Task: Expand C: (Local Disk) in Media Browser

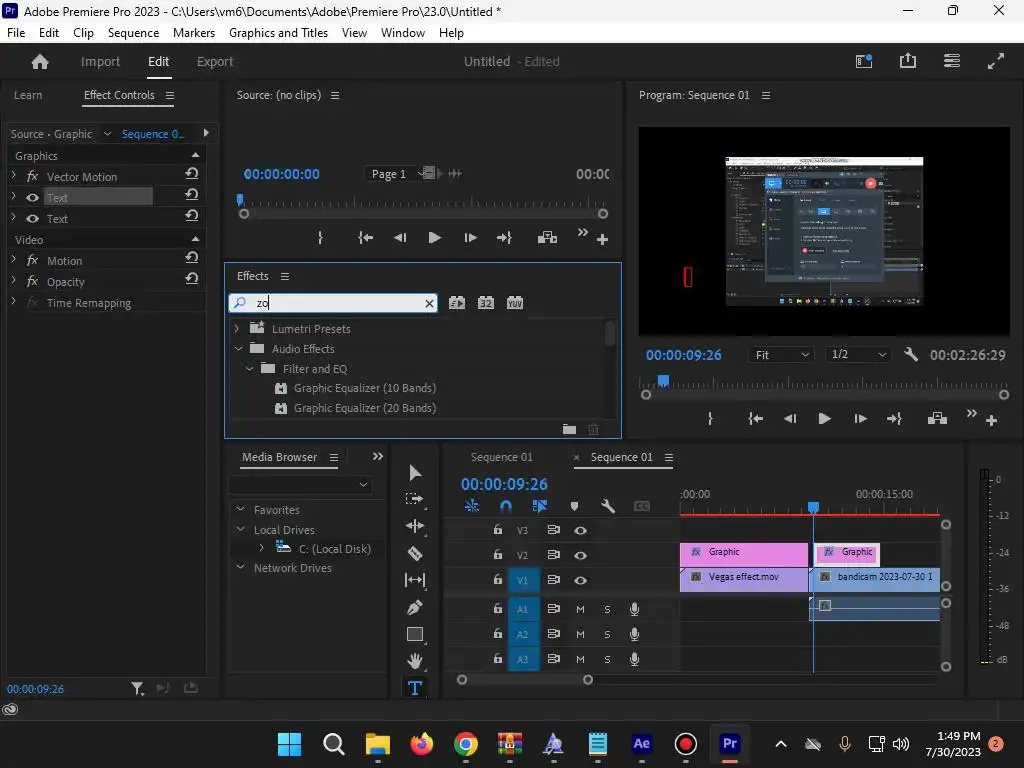Action: (x=261, y=547)
